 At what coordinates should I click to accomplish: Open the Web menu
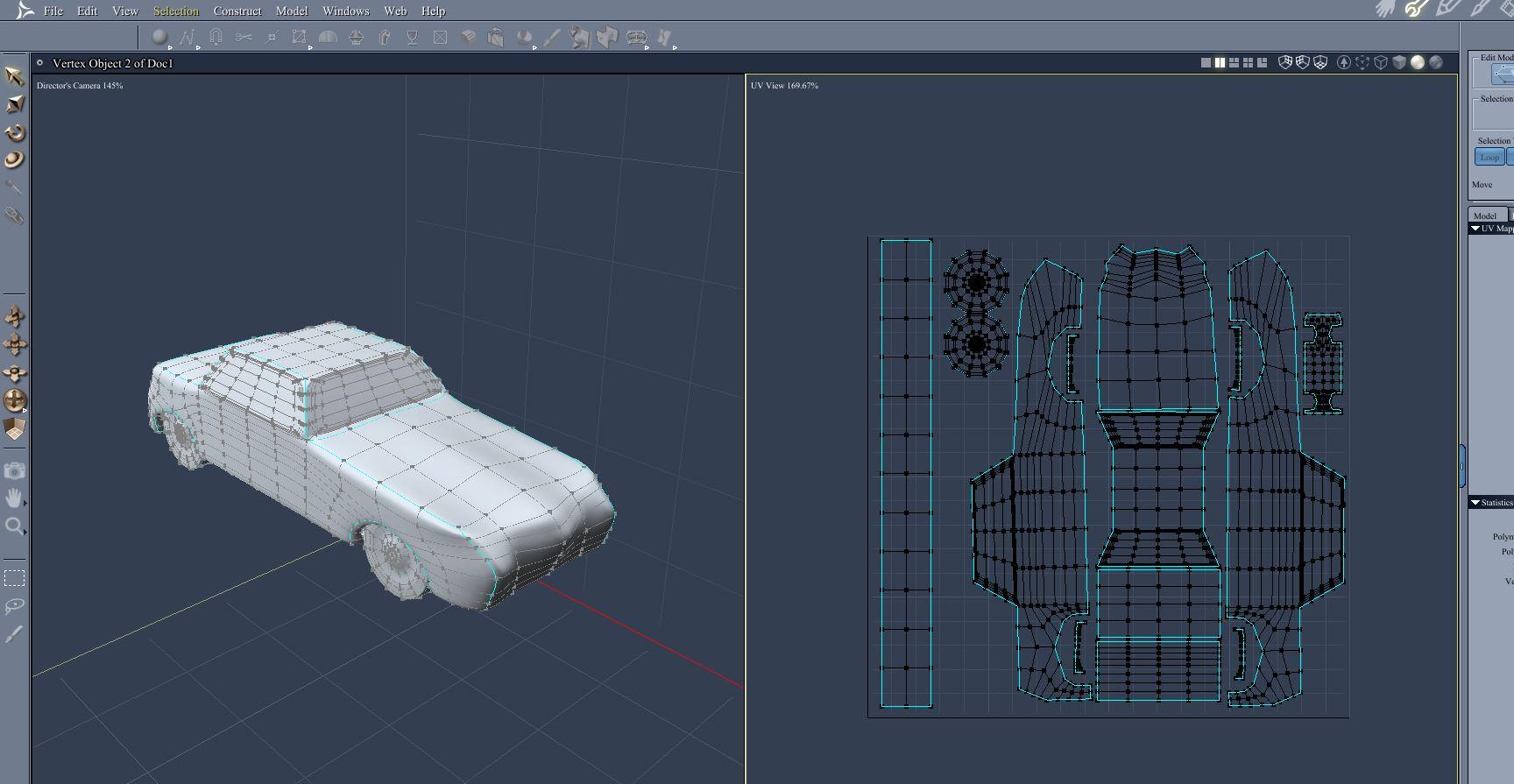[395, 11]
